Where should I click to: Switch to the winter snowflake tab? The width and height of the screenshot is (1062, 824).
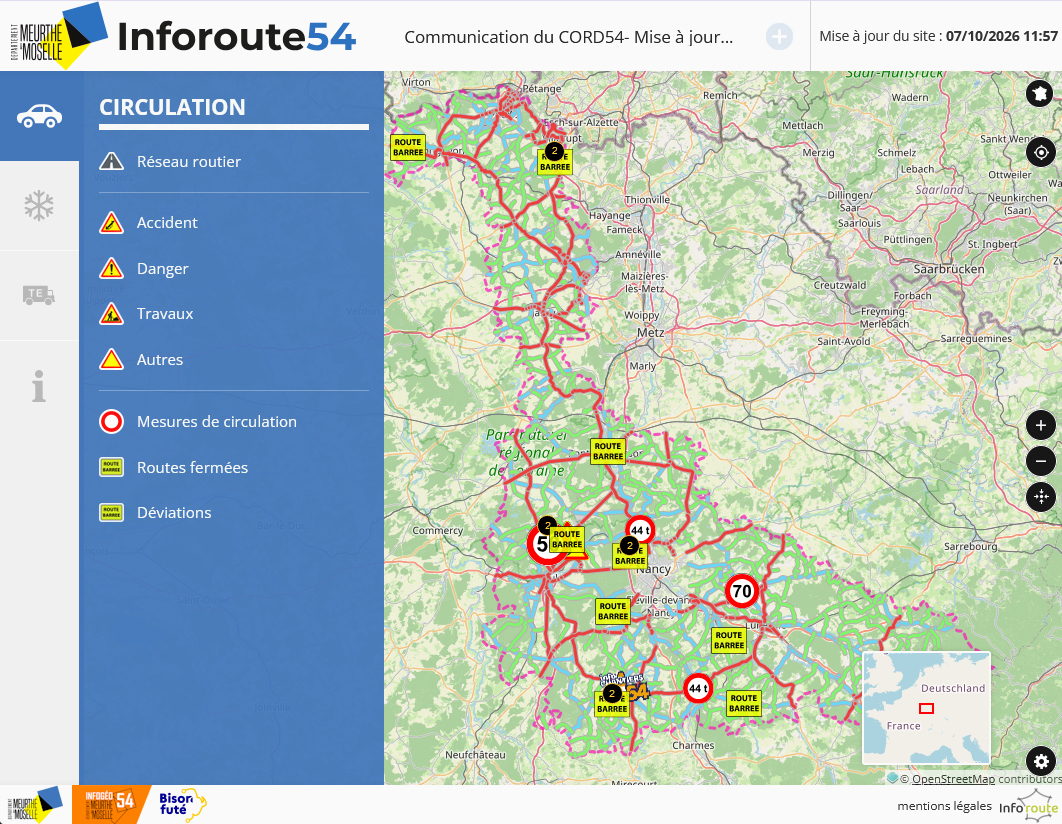pyautogui.click(x=39, y=206)
